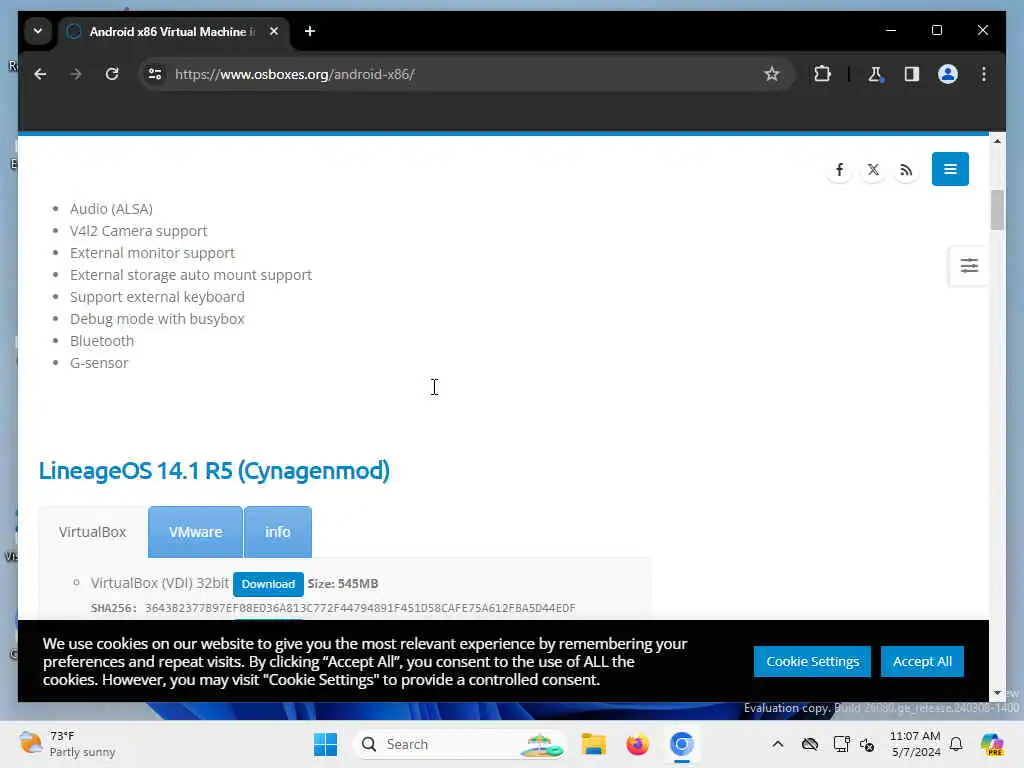Open the Chrome taskbar icon
This screenshot has width=1024, height=768.
click(x=681, y=744)
